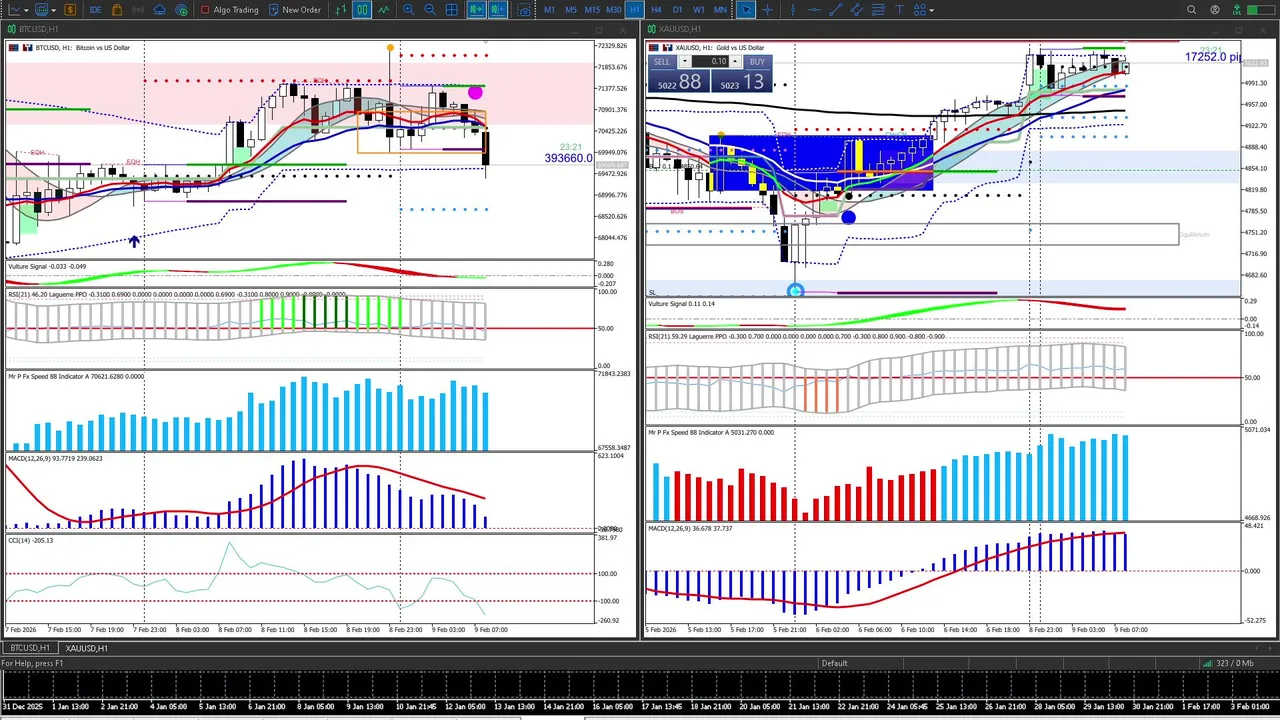Open the templates/profiles dropdown icon
The height and width of the screenshot is (720, 1280).
click(45, 9)
